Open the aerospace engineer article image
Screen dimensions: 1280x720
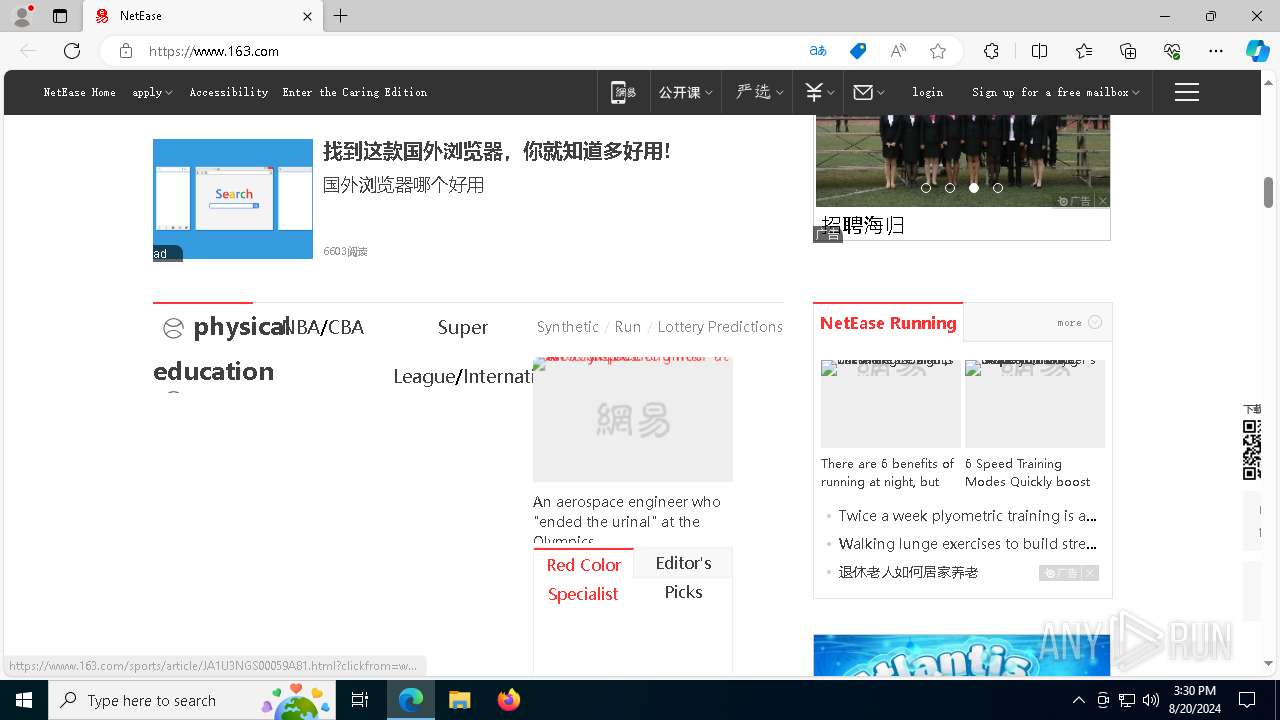point(633,420)
